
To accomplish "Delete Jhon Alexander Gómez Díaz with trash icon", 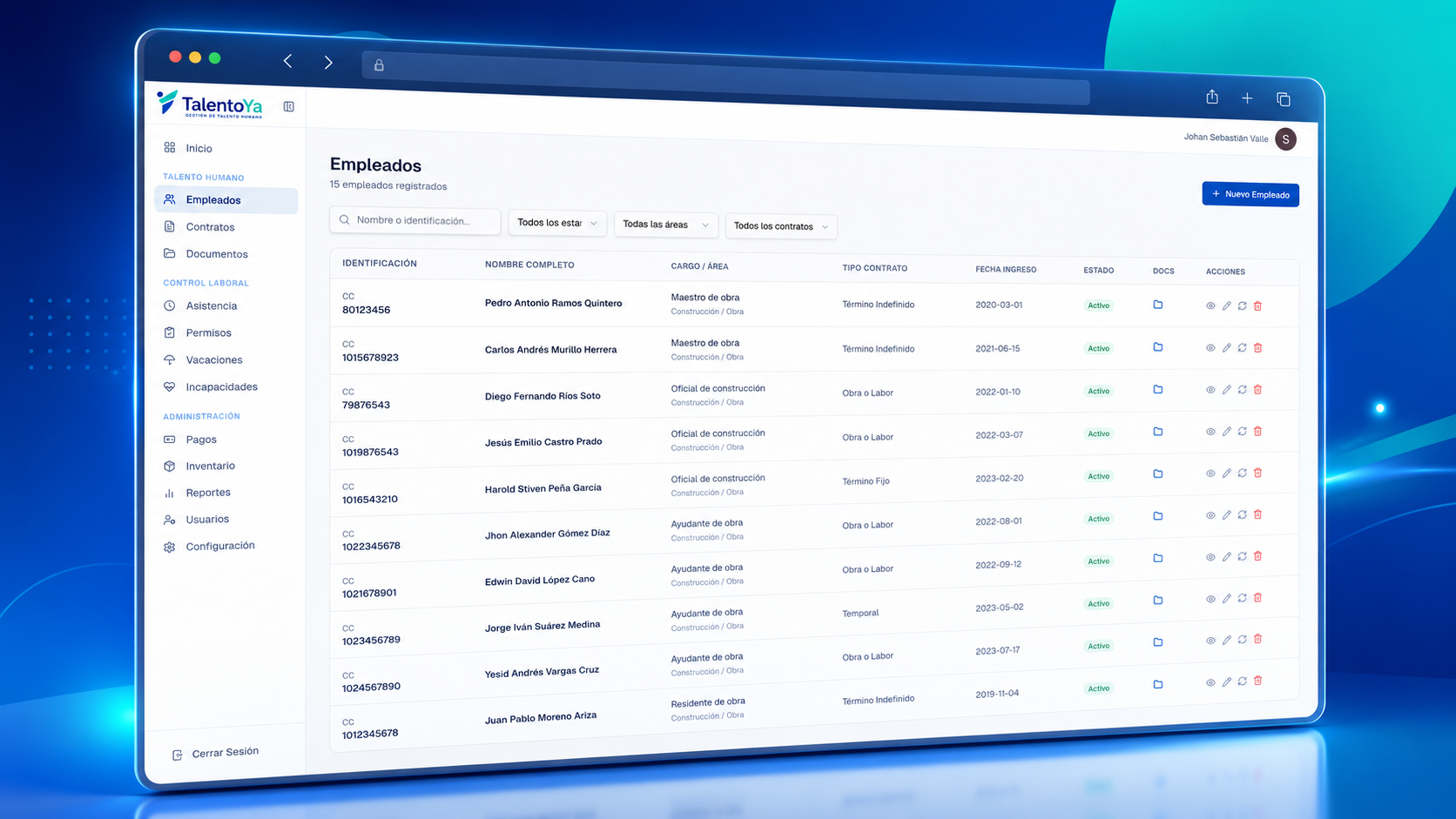I will click(1257, 514).
